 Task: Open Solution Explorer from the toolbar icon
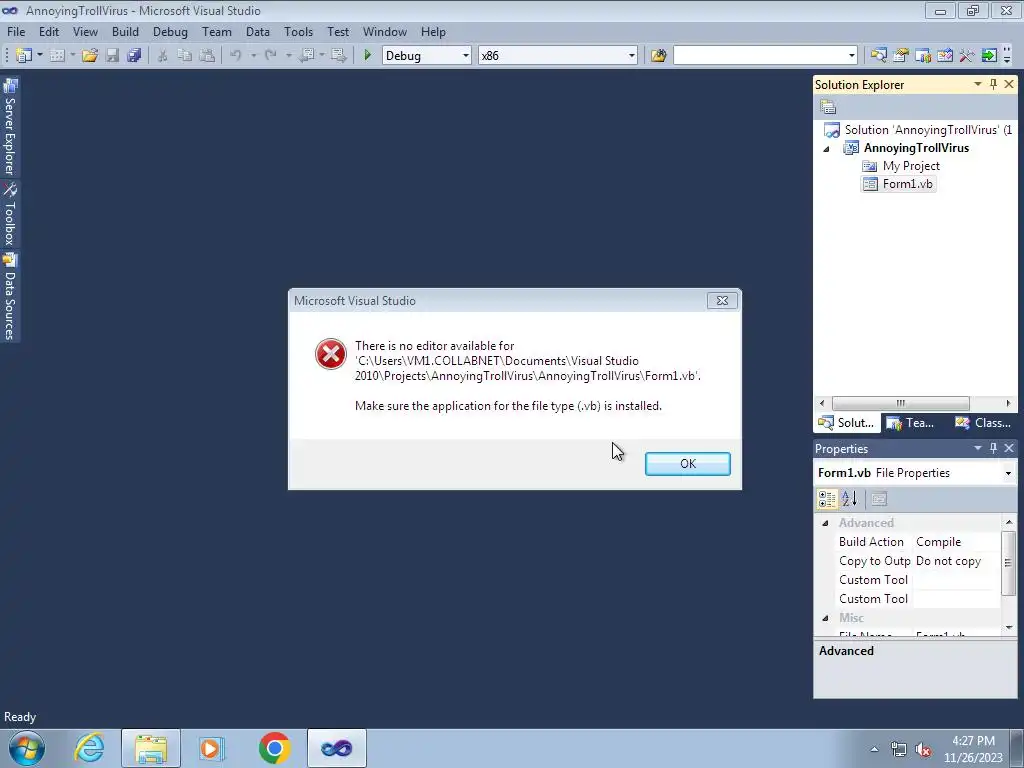pyautogui.click(x=878, y=56)
